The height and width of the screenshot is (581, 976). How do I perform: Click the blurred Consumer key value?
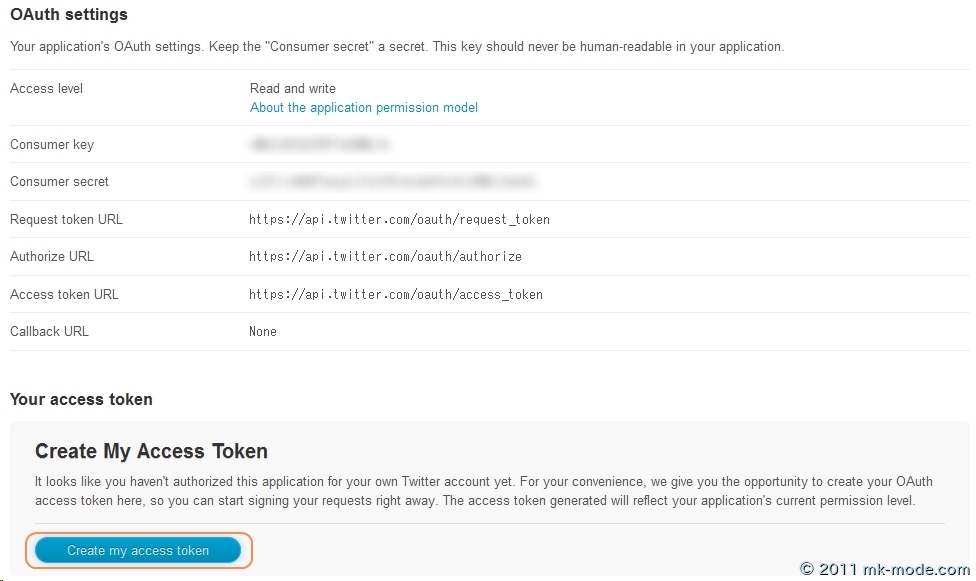(319, 145)
